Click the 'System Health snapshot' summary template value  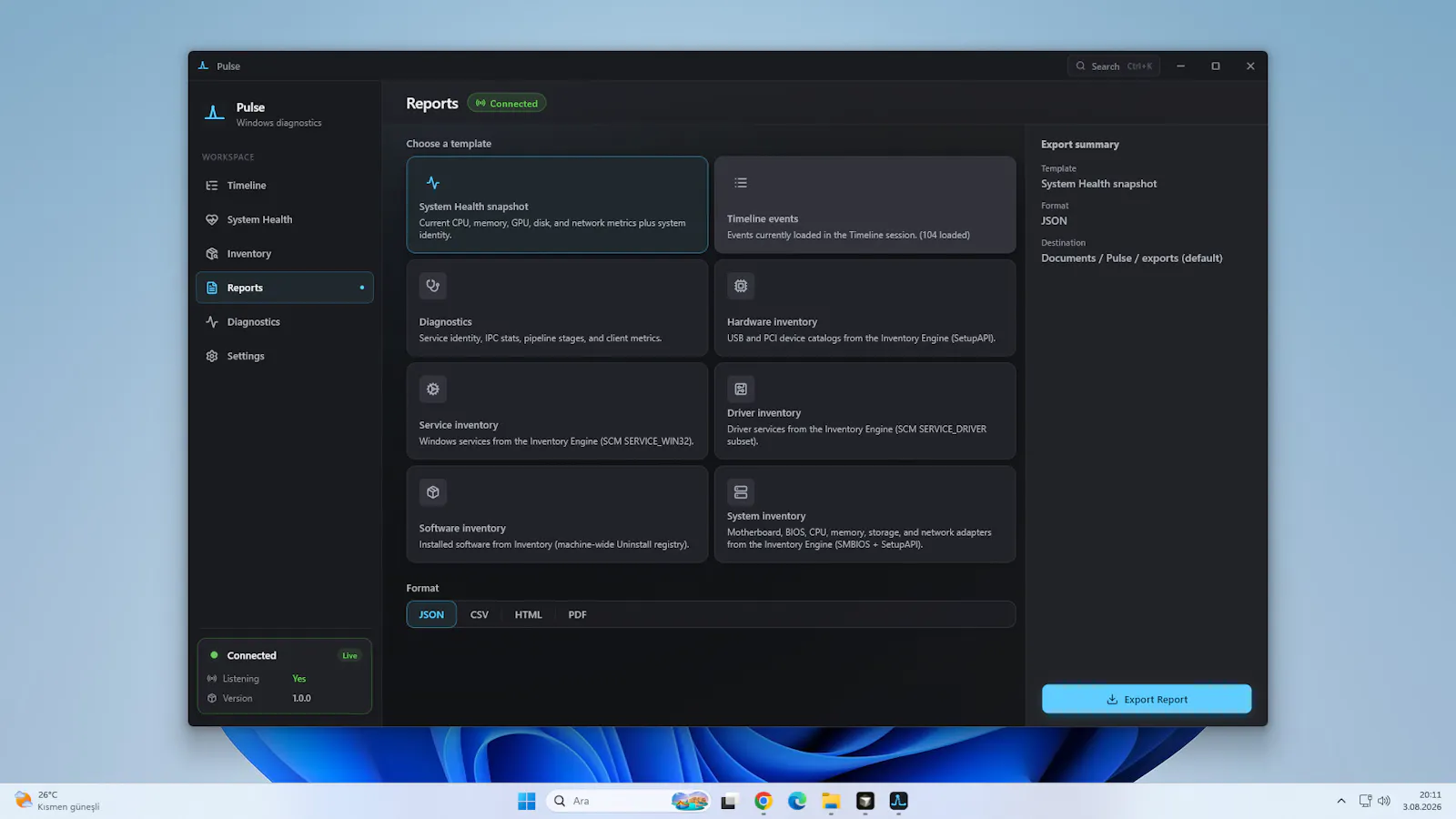click(x=1099, y=184)
